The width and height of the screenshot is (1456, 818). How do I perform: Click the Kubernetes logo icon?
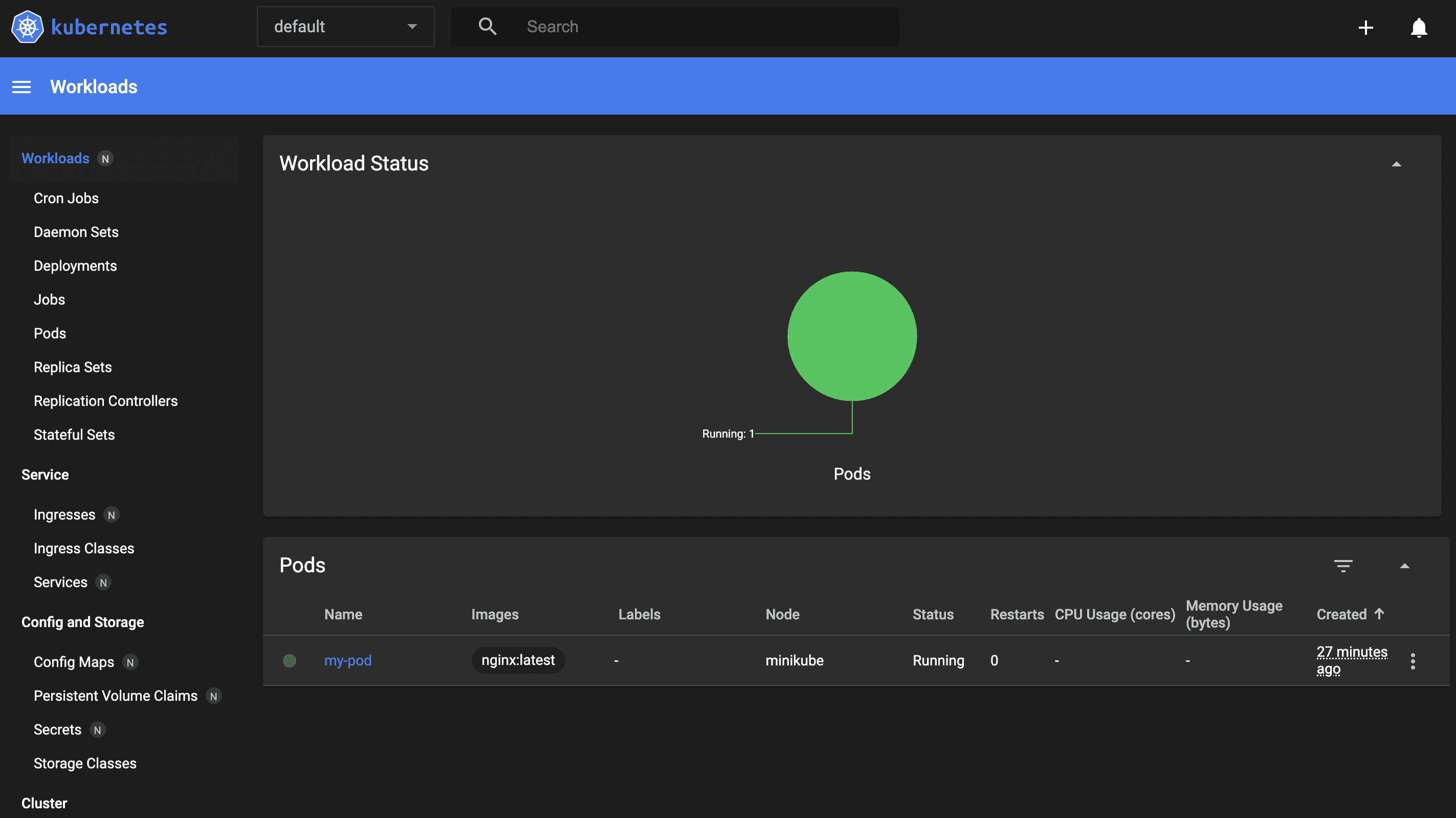pos(27,27)
